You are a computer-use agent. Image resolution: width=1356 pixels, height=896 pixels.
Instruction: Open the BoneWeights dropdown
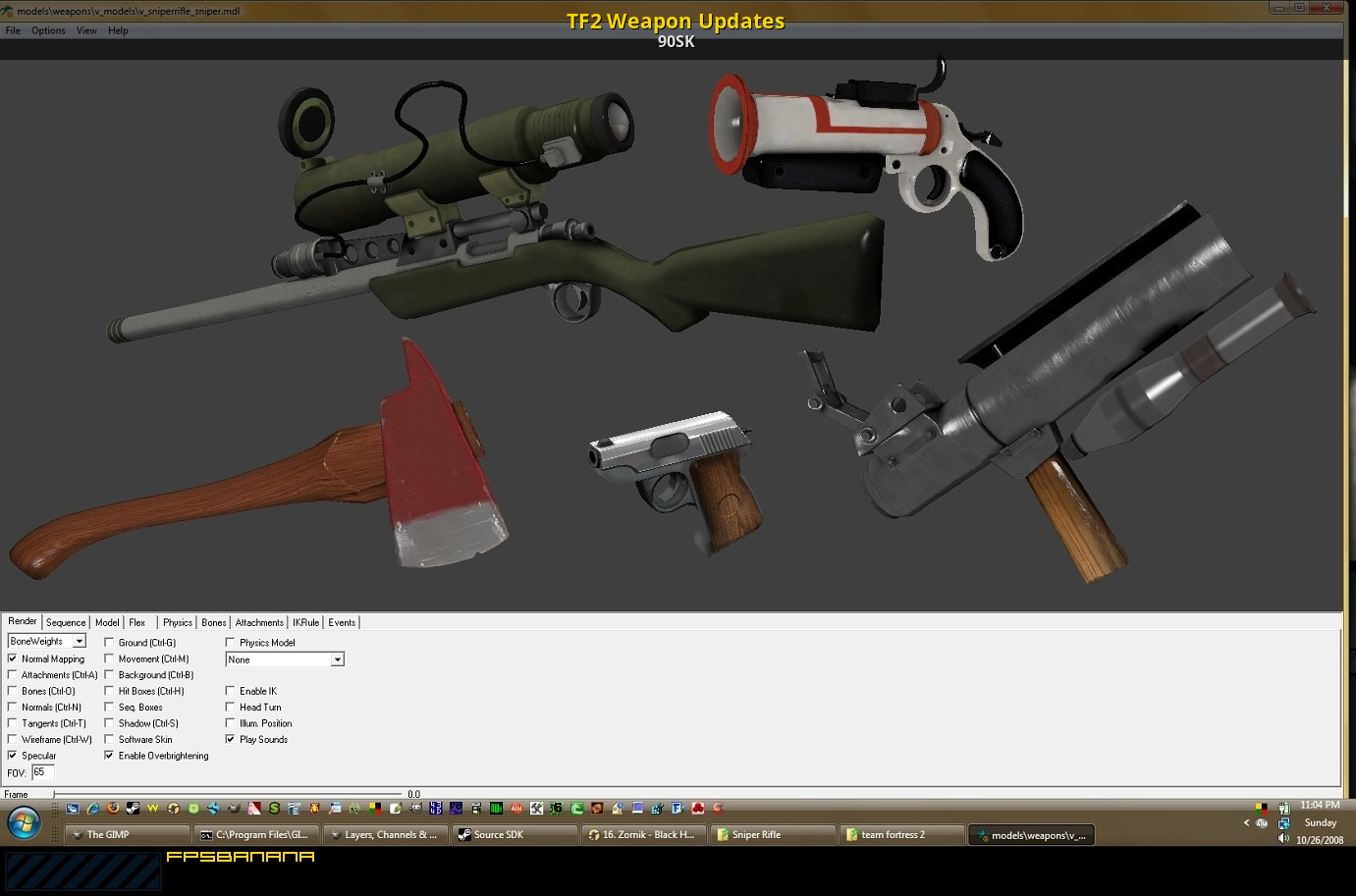pos(80,641)
